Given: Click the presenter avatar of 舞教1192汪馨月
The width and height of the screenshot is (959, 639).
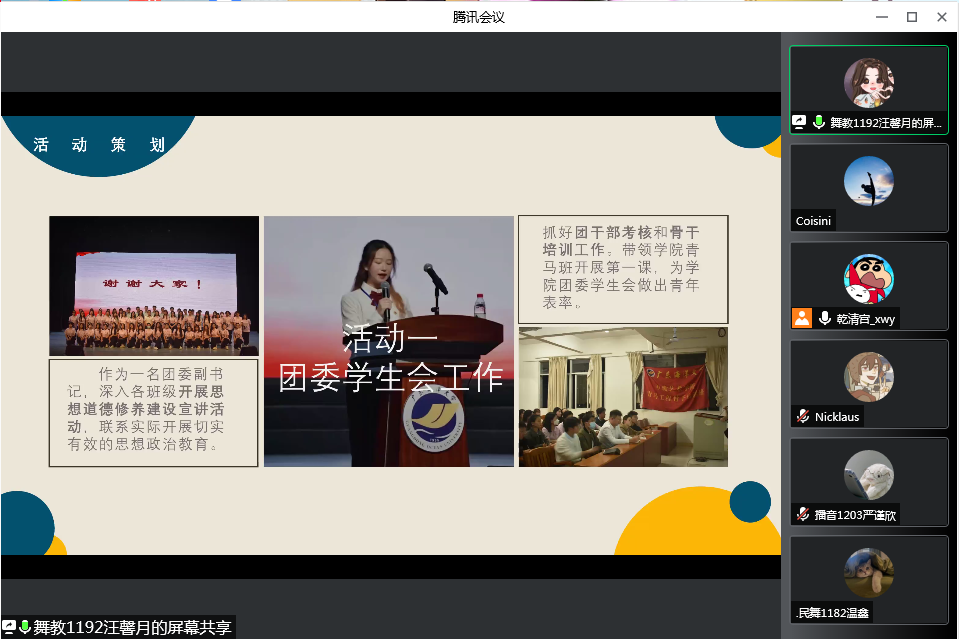Looking at the screenshot, I should (868, 83).
